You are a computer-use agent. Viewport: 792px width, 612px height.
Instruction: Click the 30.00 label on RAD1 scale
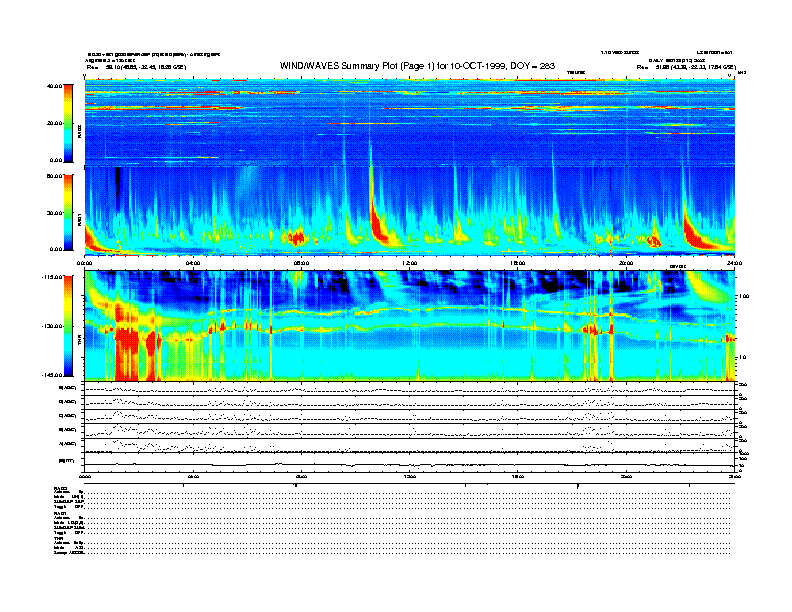pos(54,213)
